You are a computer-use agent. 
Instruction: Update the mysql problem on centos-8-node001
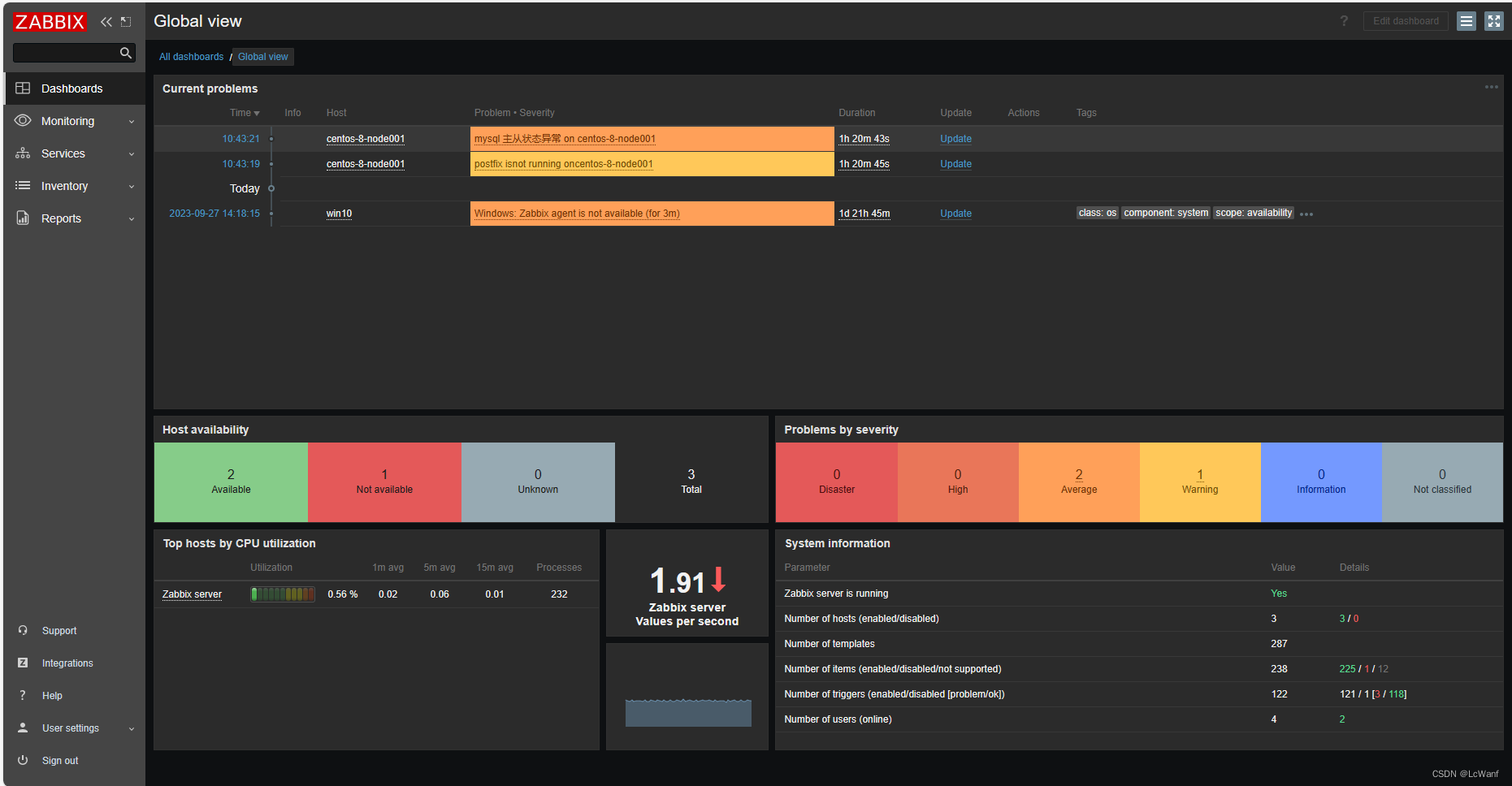pos(955,139)
